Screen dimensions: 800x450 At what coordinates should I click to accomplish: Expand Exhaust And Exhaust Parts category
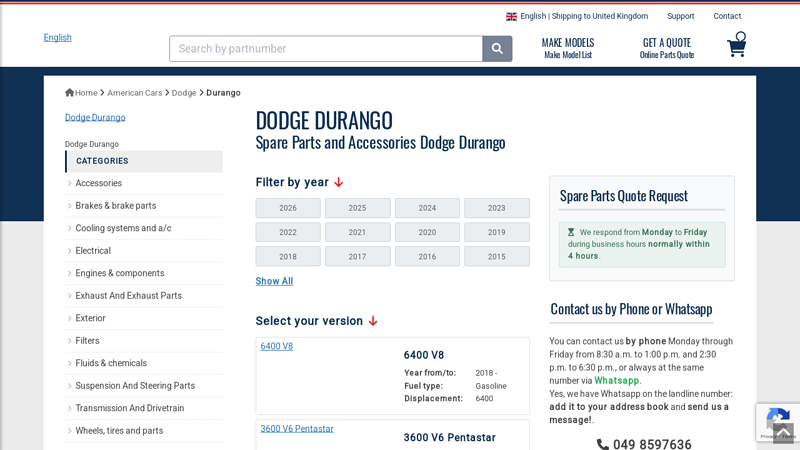click(129, 295)
